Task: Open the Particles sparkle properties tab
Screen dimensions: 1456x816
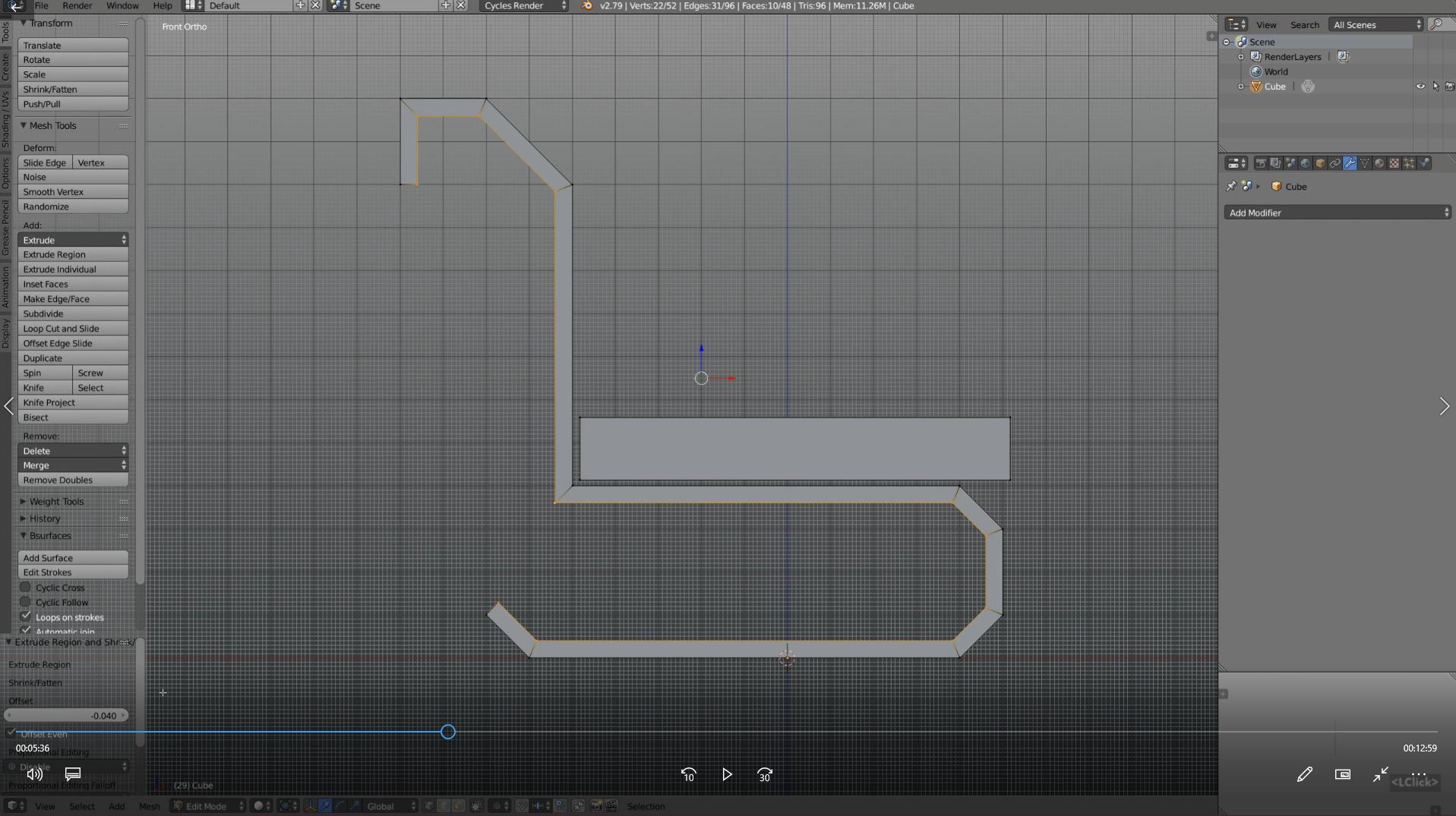Action: (1408, 163)
